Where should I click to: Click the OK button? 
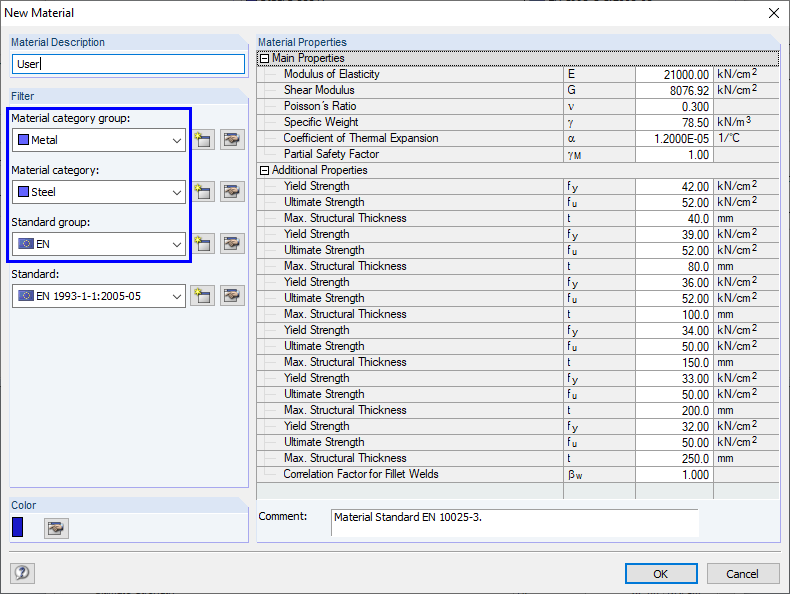coord(661,573)
